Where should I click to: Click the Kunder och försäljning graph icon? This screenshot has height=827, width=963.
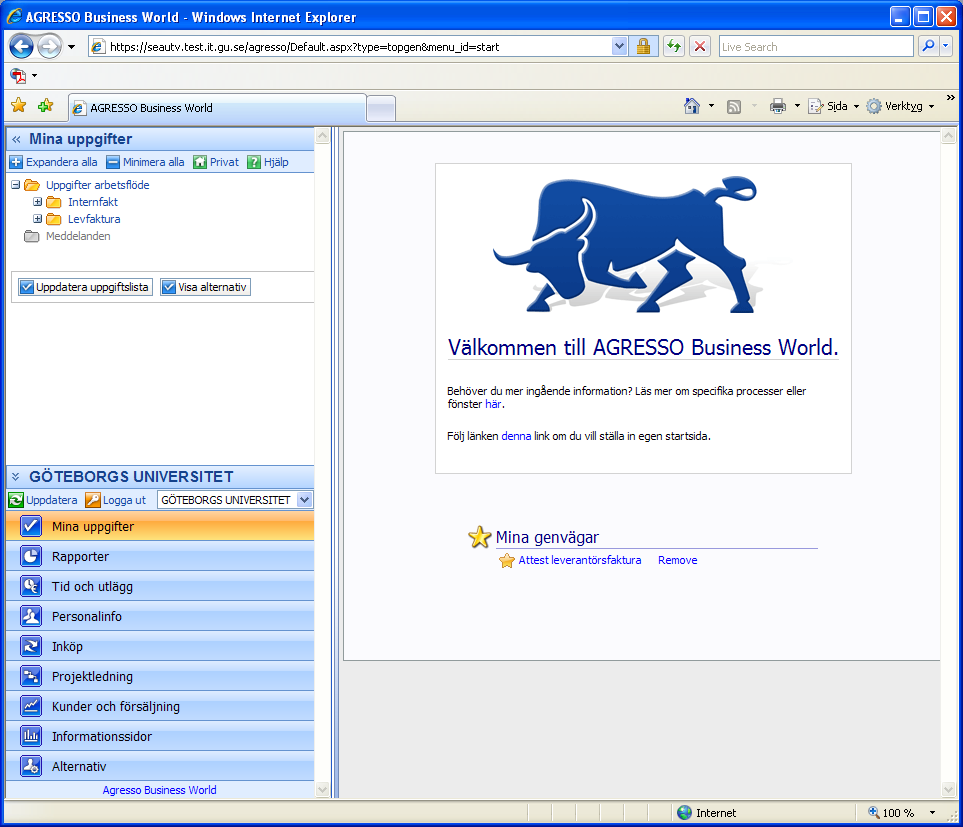pos(31,707)
